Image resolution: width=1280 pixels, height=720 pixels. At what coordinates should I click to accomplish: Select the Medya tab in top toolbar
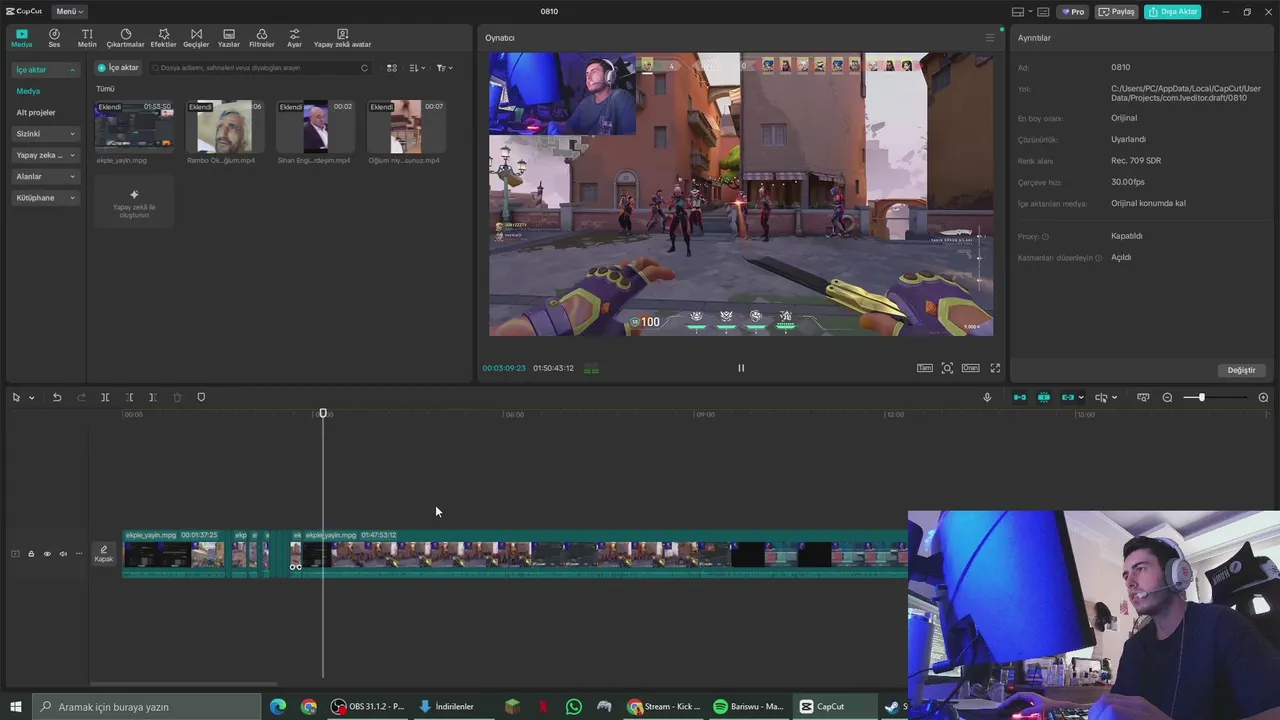point(21,38)
